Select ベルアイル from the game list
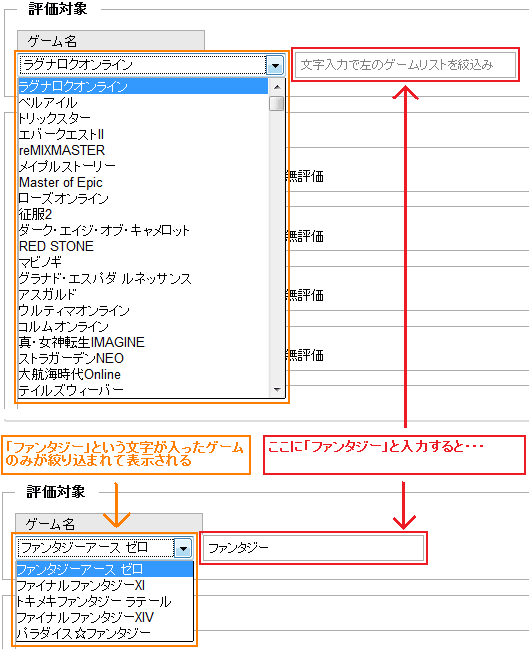 [143, 102]
